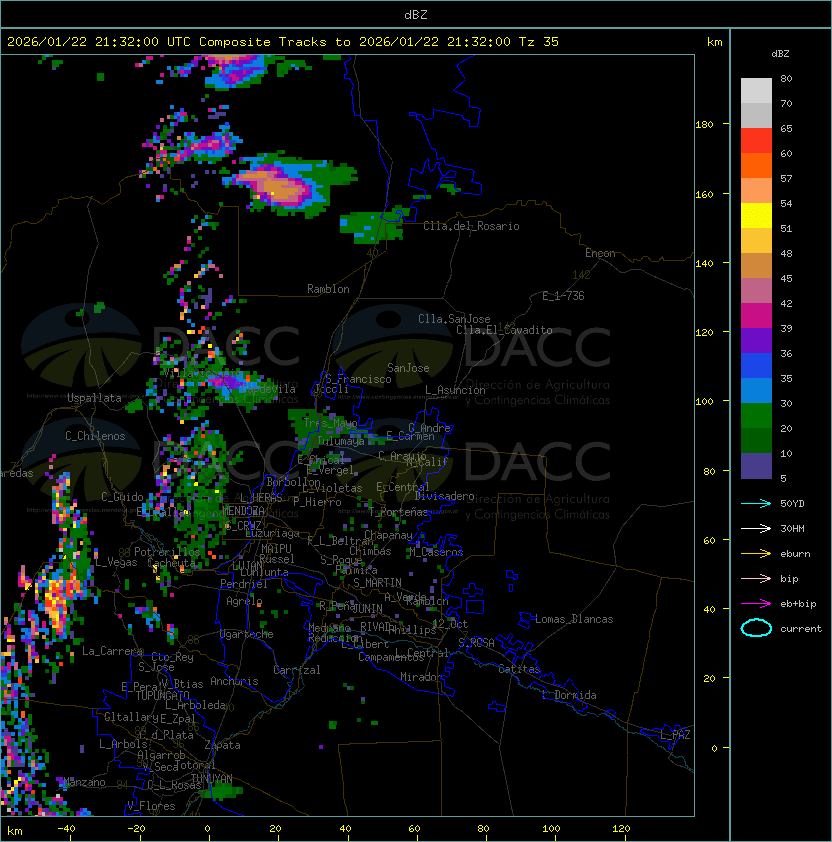Select the light gray 70-80 dBZ swatch
832x842 pixels.
pyautogui.click(x=756, y=90)
